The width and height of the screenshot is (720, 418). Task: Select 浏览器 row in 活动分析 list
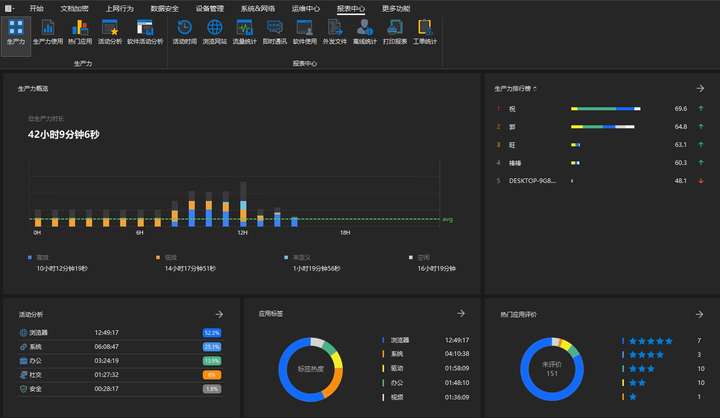121,332
